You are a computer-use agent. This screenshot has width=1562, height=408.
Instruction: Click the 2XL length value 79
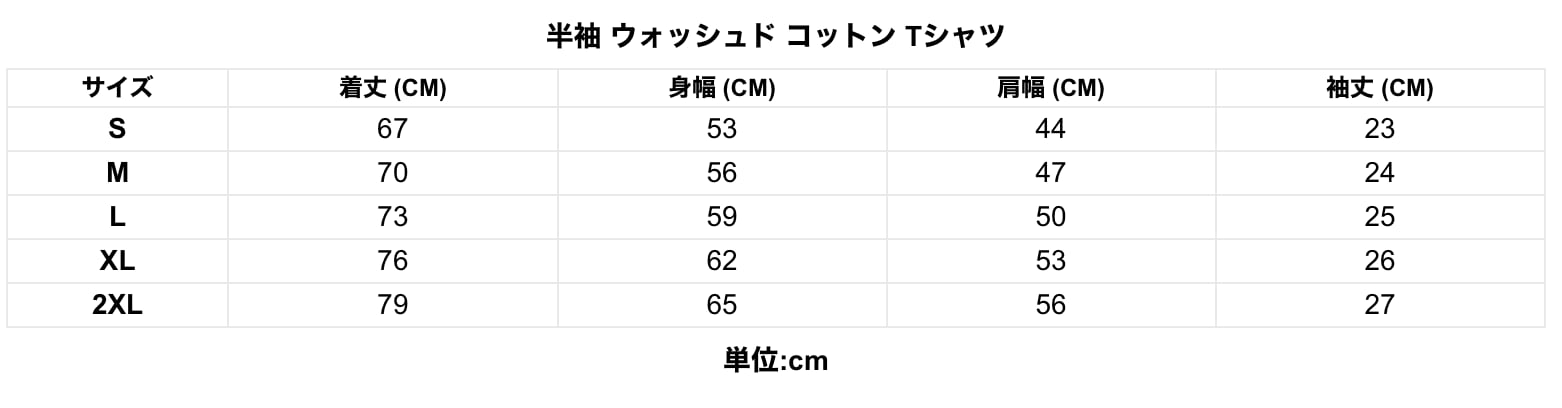tap(392, 305)
